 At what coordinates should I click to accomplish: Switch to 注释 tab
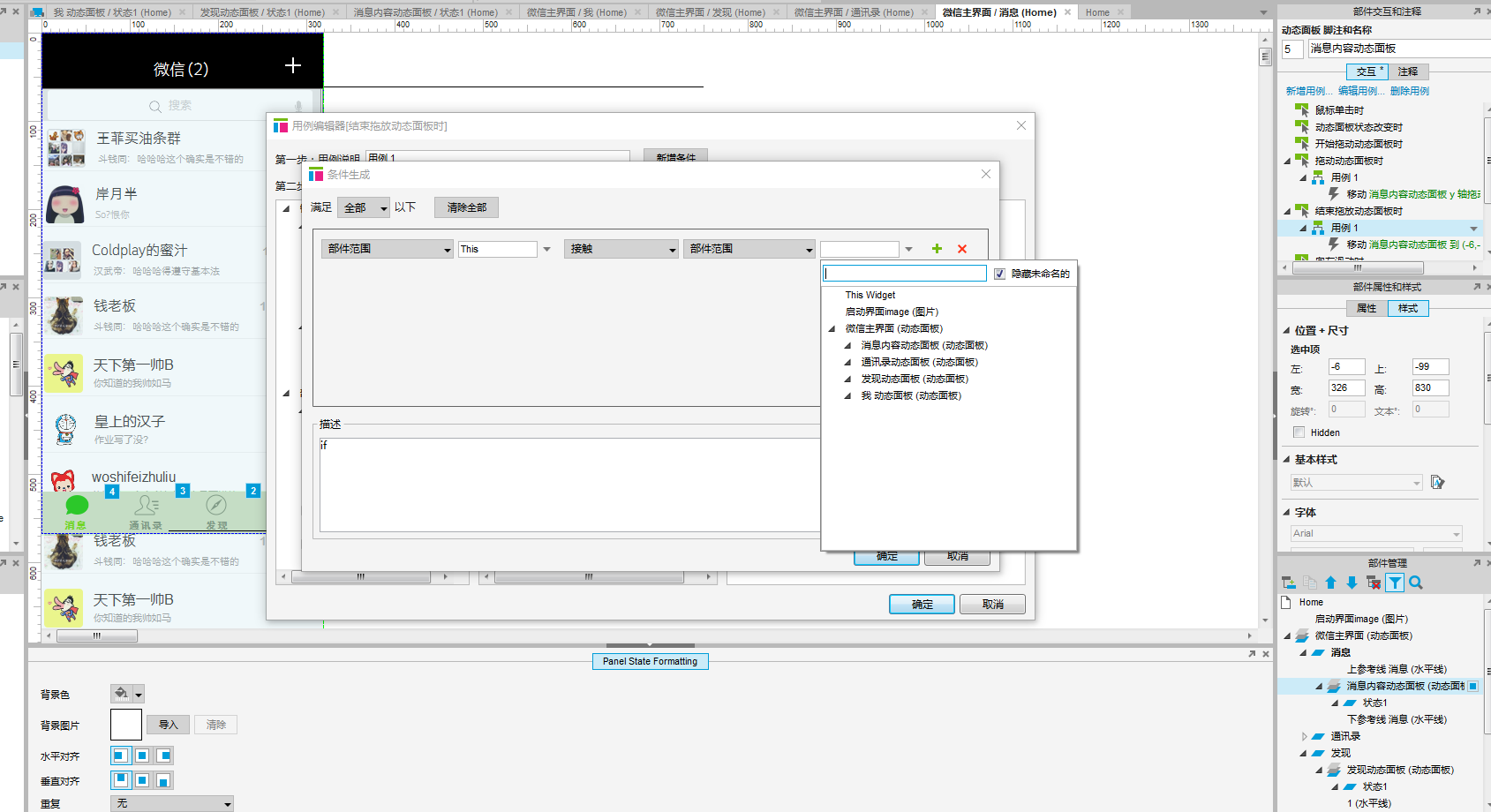tap(1408, 71)
